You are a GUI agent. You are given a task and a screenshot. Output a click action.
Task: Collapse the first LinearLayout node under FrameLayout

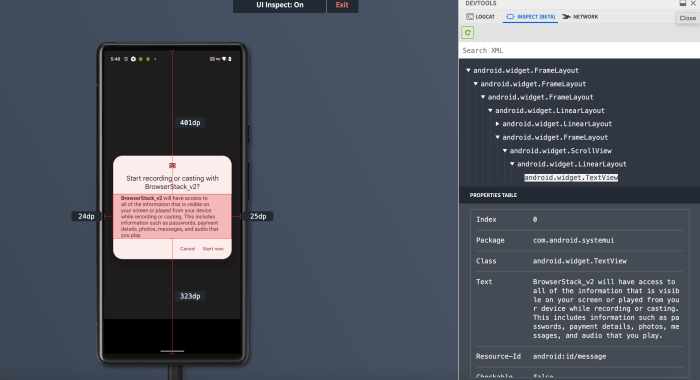490,110
